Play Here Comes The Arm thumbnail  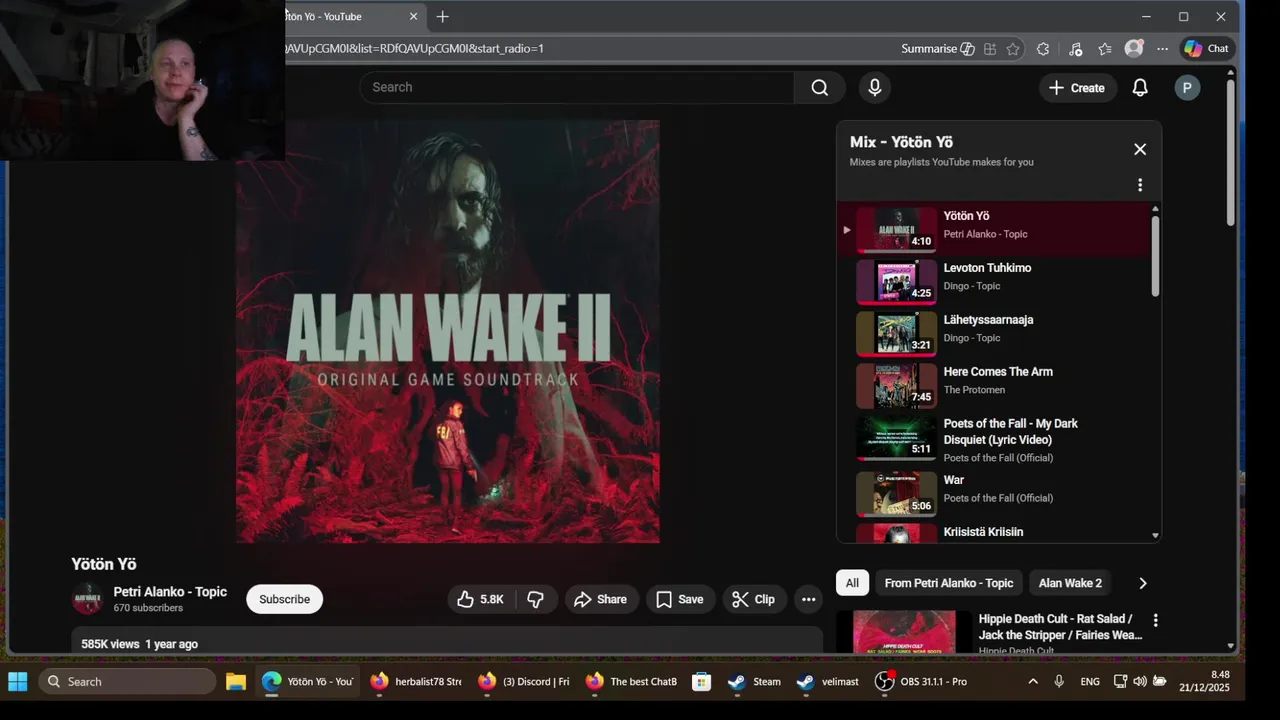click(x=896, y=385)
